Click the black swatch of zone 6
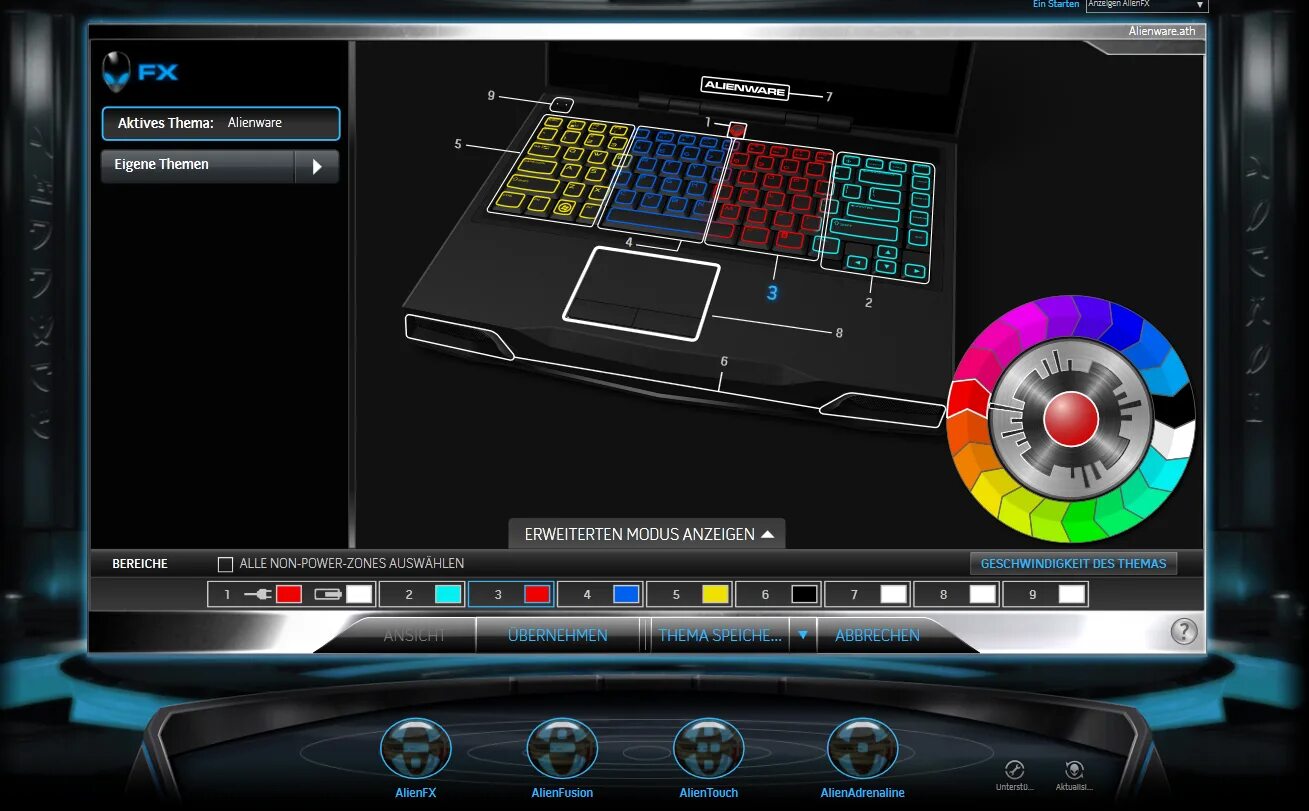The height and width of the screenshot is (811, 1309). (805, 594)
